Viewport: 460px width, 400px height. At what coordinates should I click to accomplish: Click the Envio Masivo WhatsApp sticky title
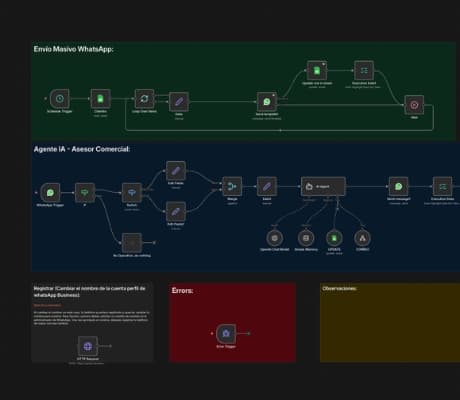pos(73,49)
